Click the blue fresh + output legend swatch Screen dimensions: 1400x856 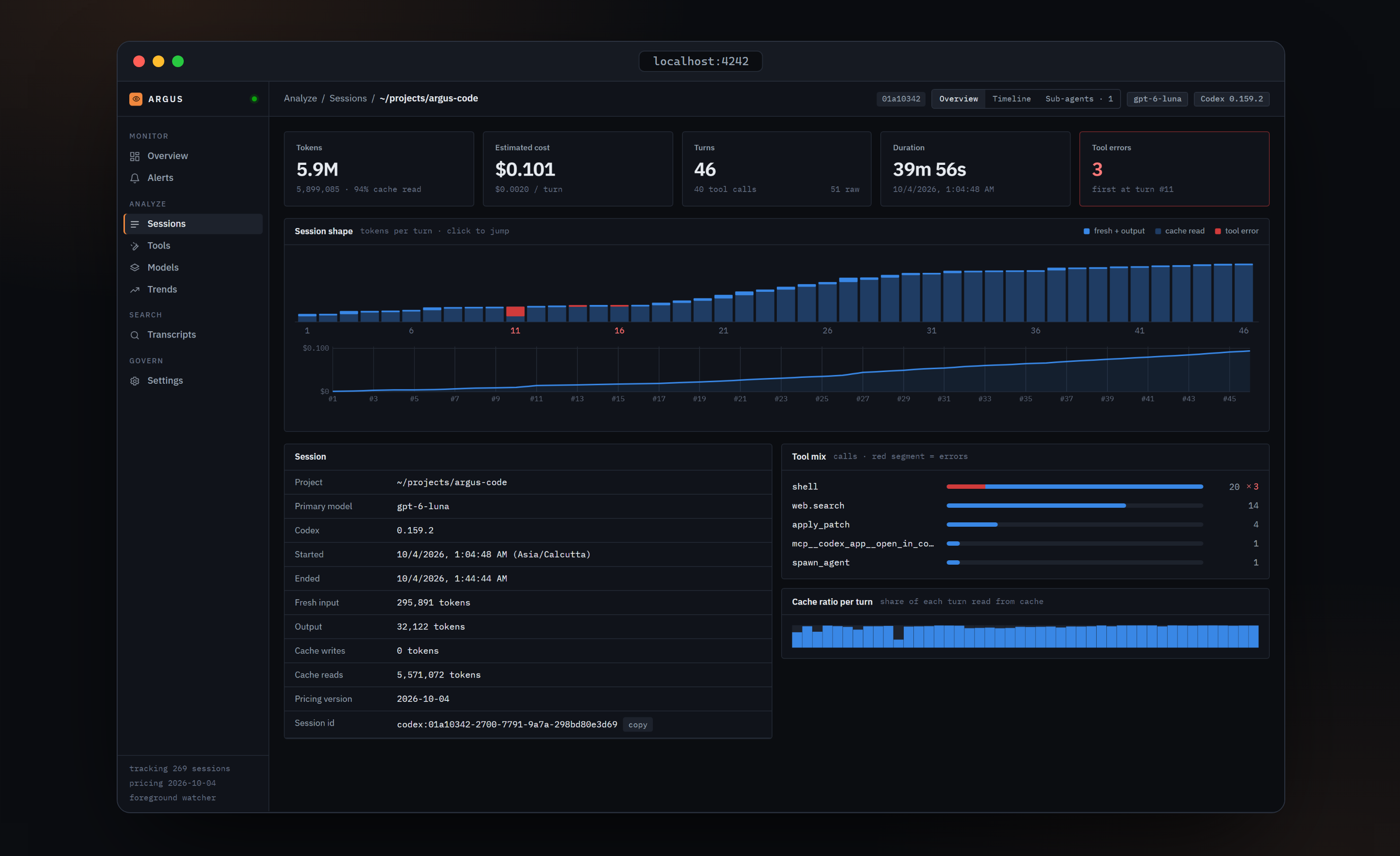[1086, 232]
